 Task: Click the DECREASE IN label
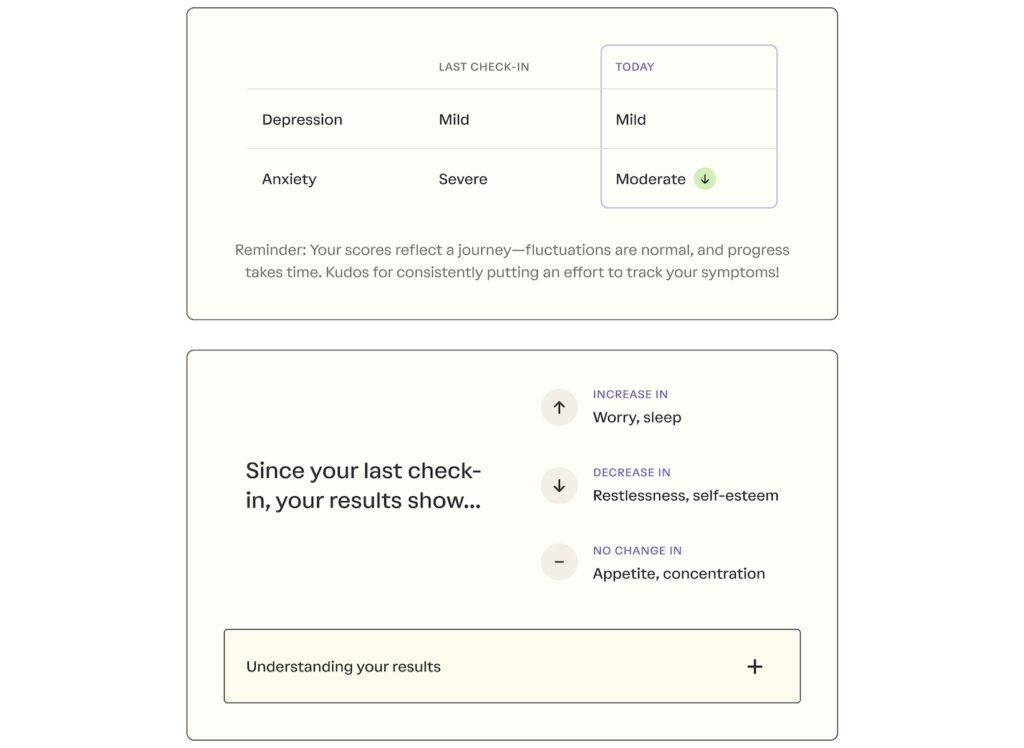click(x=632, y=473)
